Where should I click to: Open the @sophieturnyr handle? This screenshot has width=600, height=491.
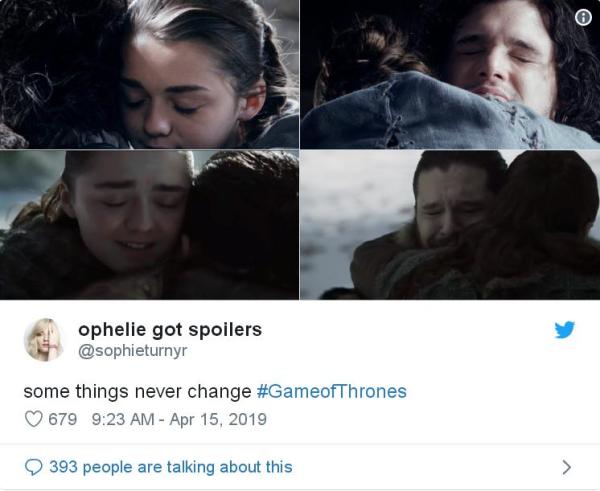(132, 351)
